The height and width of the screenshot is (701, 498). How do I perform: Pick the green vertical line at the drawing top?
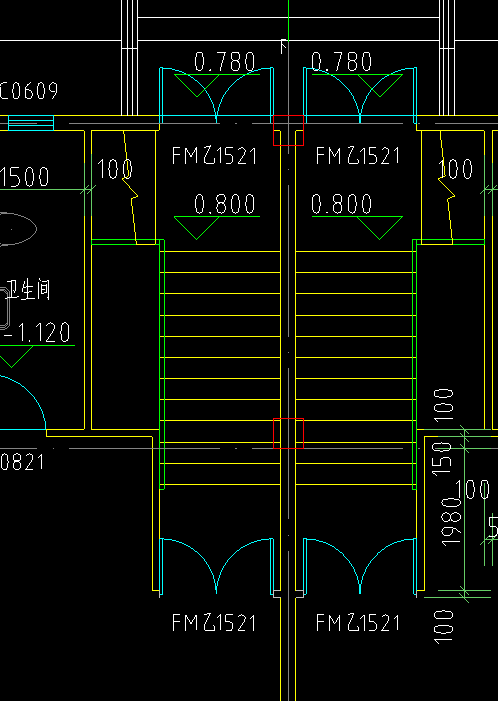[x=288, y=21]
